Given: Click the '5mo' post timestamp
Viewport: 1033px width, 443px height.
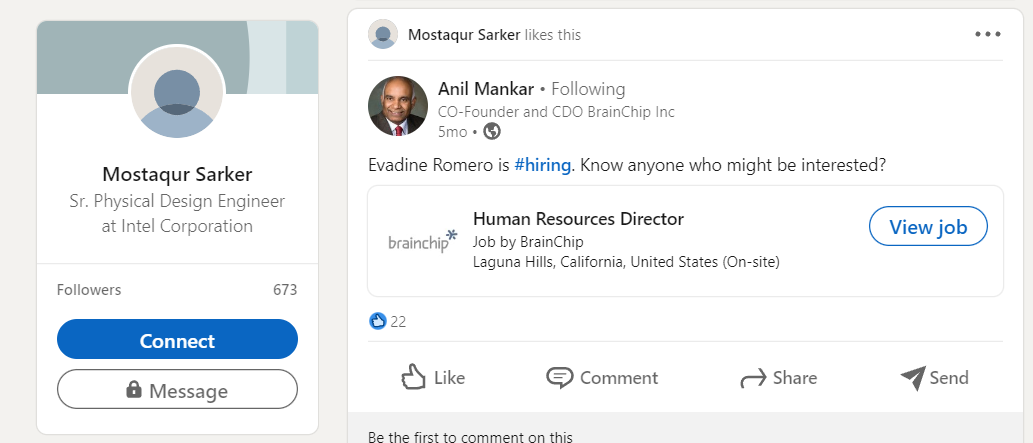Looking at the screenshot, I should 453,132.
